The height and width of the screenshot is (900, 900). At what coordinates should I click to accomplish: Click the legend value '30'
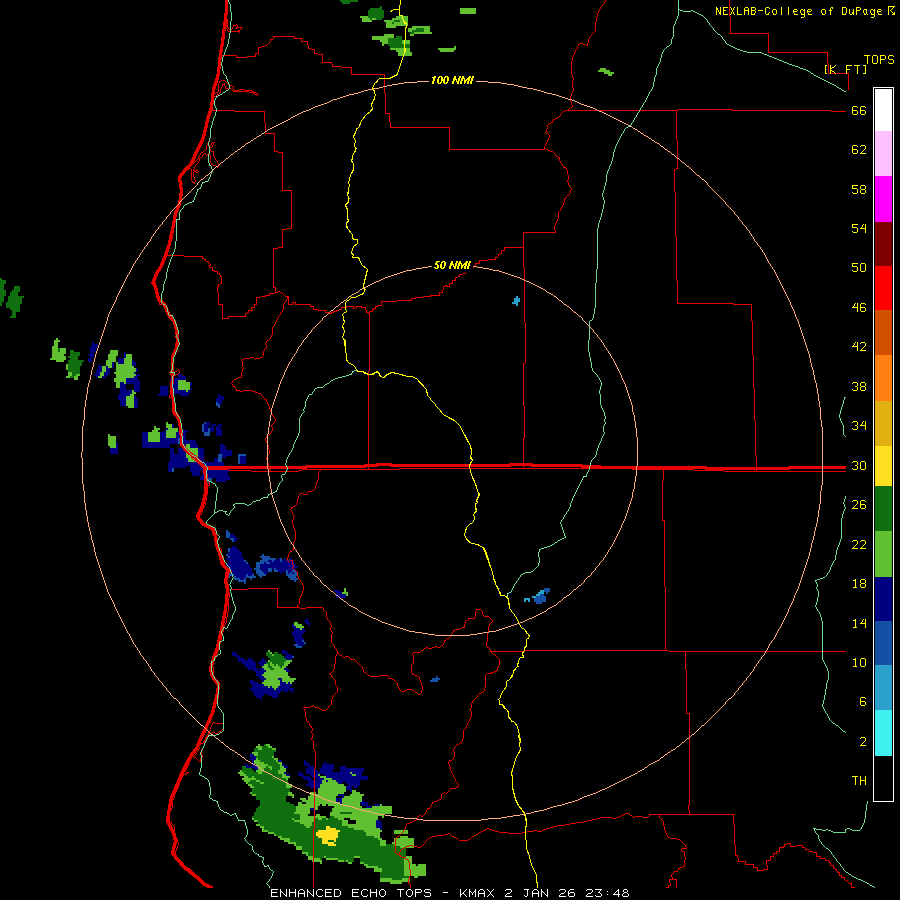[859, 465]
